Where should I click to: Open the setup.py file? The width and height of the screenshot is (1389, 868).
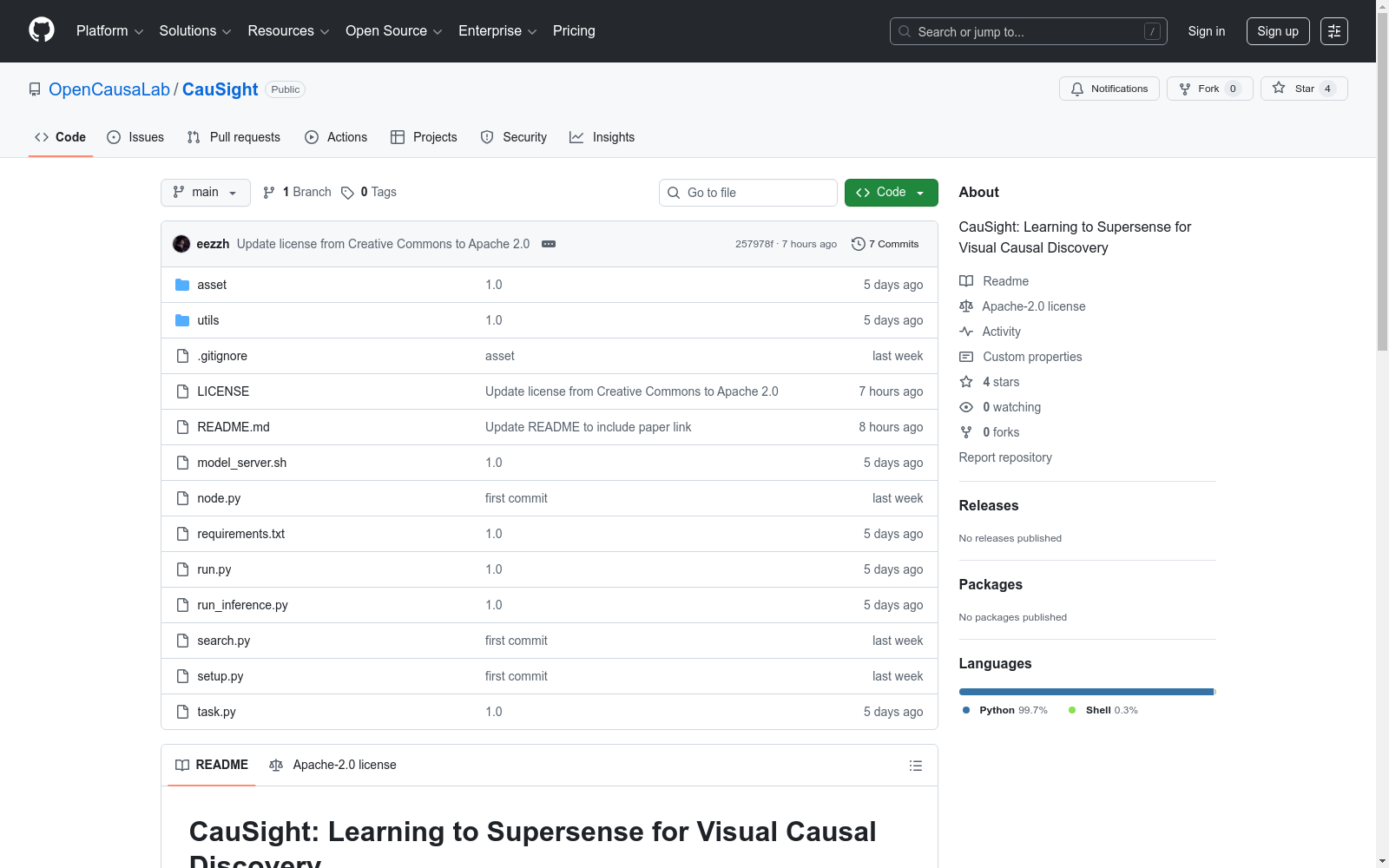pos(221,676)
